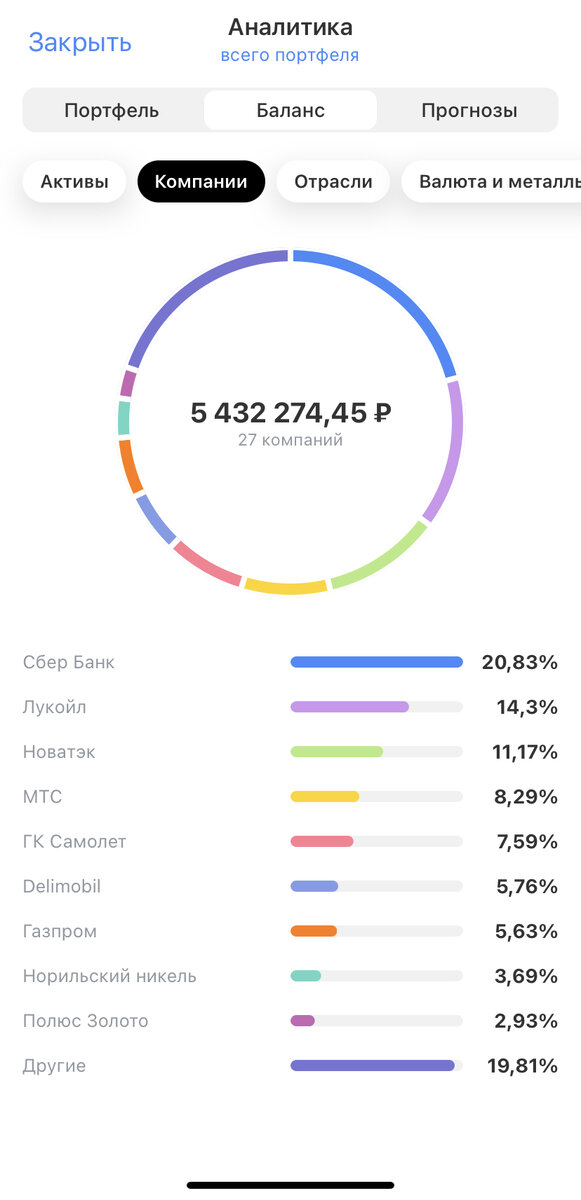Select the Баланс tab
The width and height of the screenshot is (581, 1200).
point(290,110)
